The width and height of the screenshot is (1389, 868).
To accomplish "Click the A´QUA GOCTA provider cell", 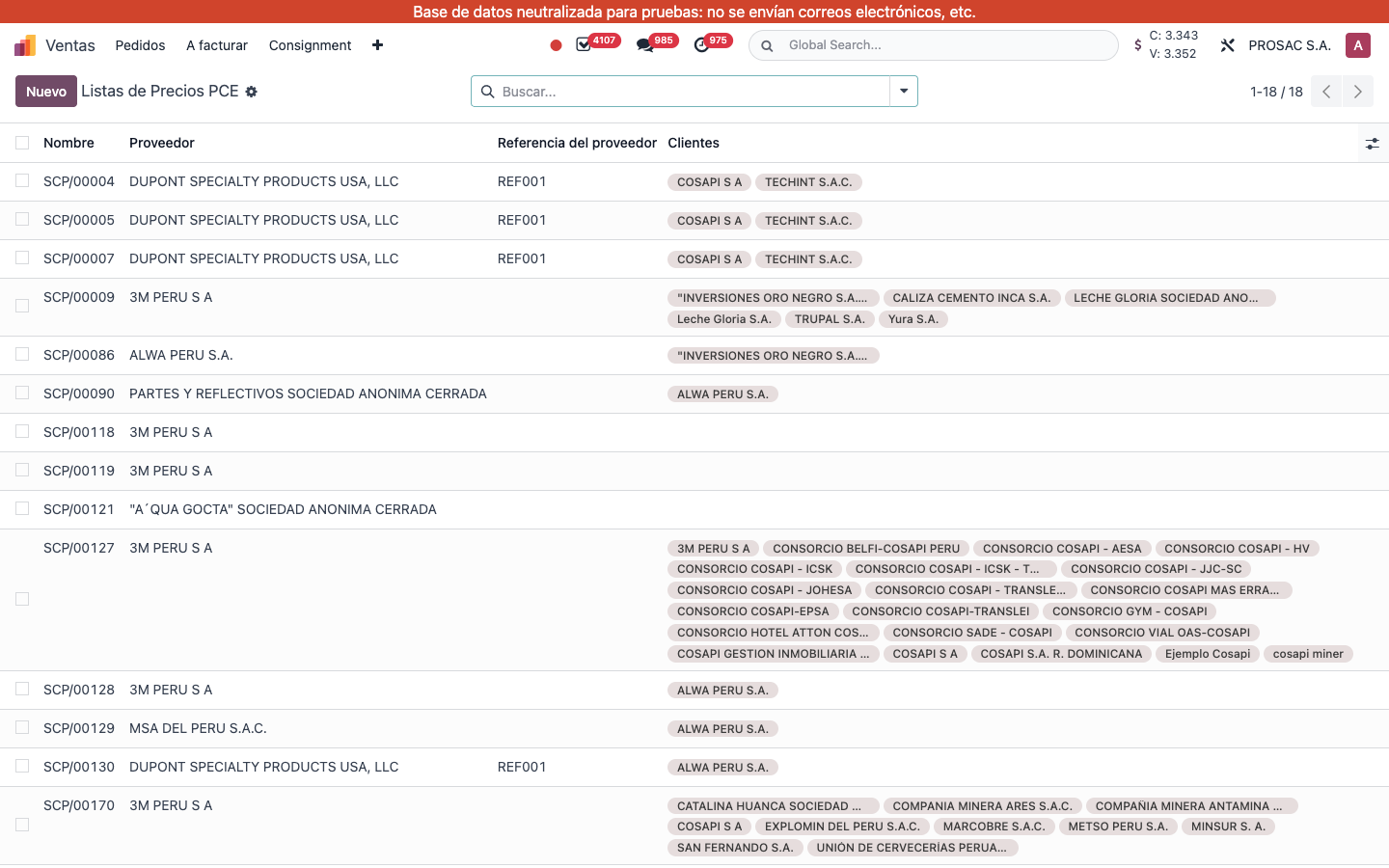I will [283, 509].
